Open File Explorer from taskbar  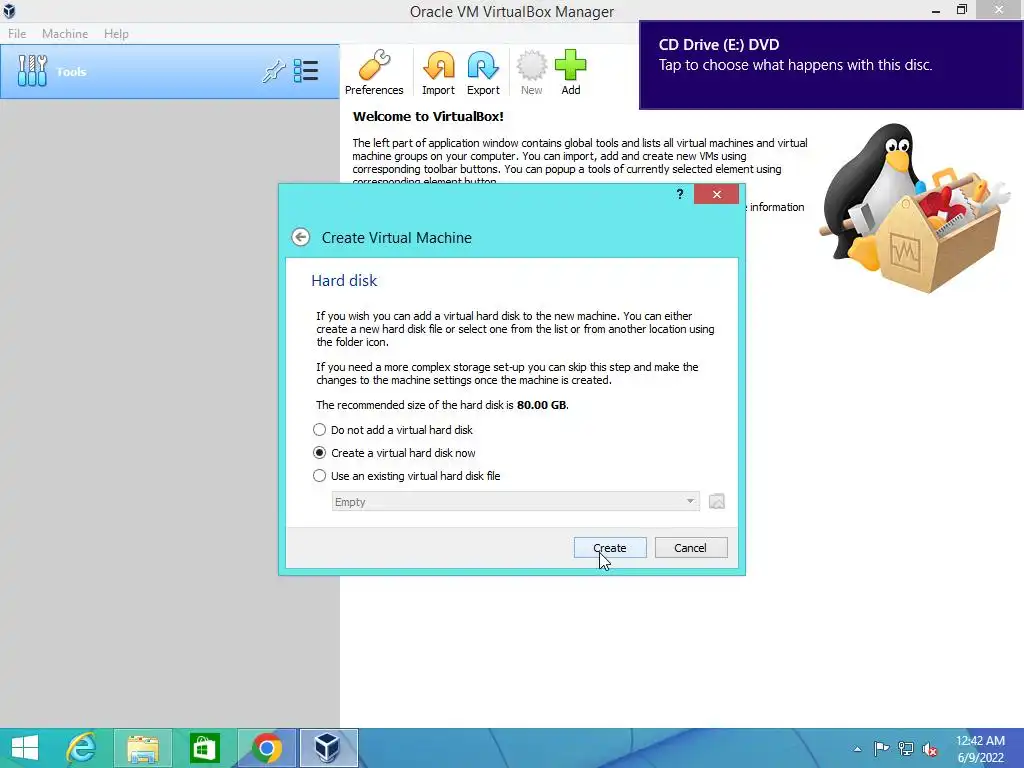coord(143,748)
